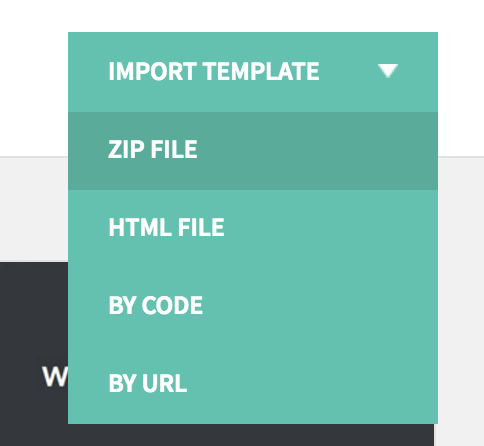Toggle dropdown using the down caret
The width and height of the screenshot is (484, 446).
coord(388,71)
